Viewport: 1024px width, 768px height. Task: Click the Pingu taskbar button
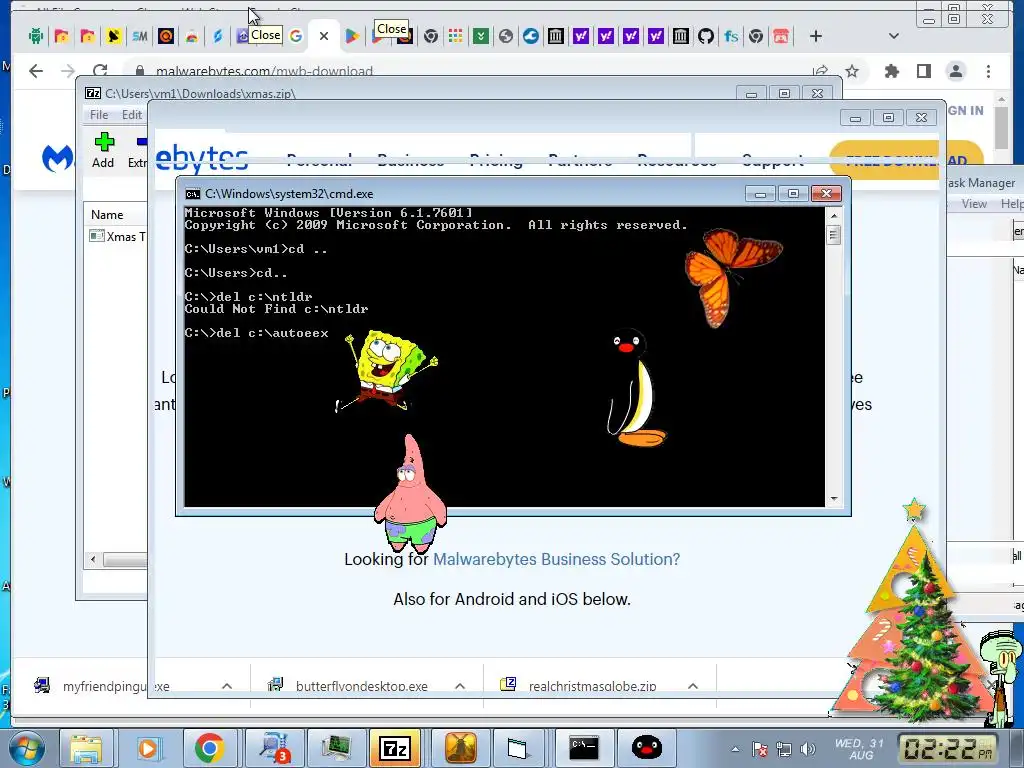click(646, 748)
